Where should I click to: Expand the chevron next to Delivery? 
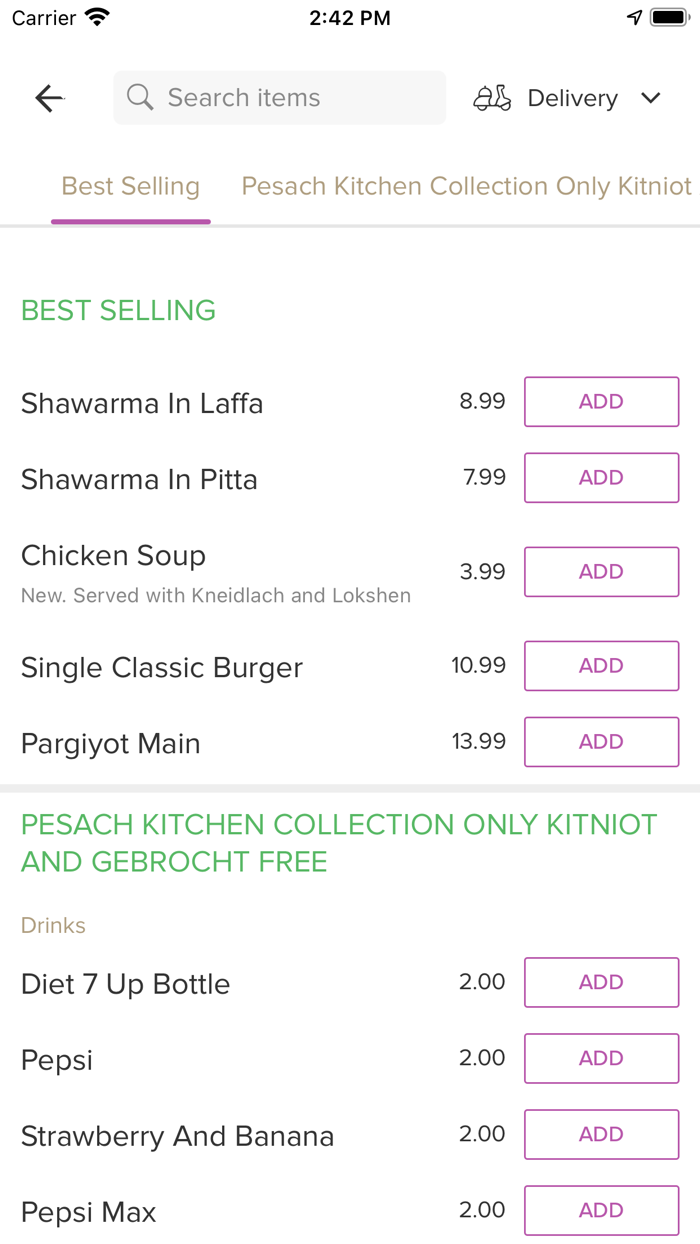coord(650,98)
